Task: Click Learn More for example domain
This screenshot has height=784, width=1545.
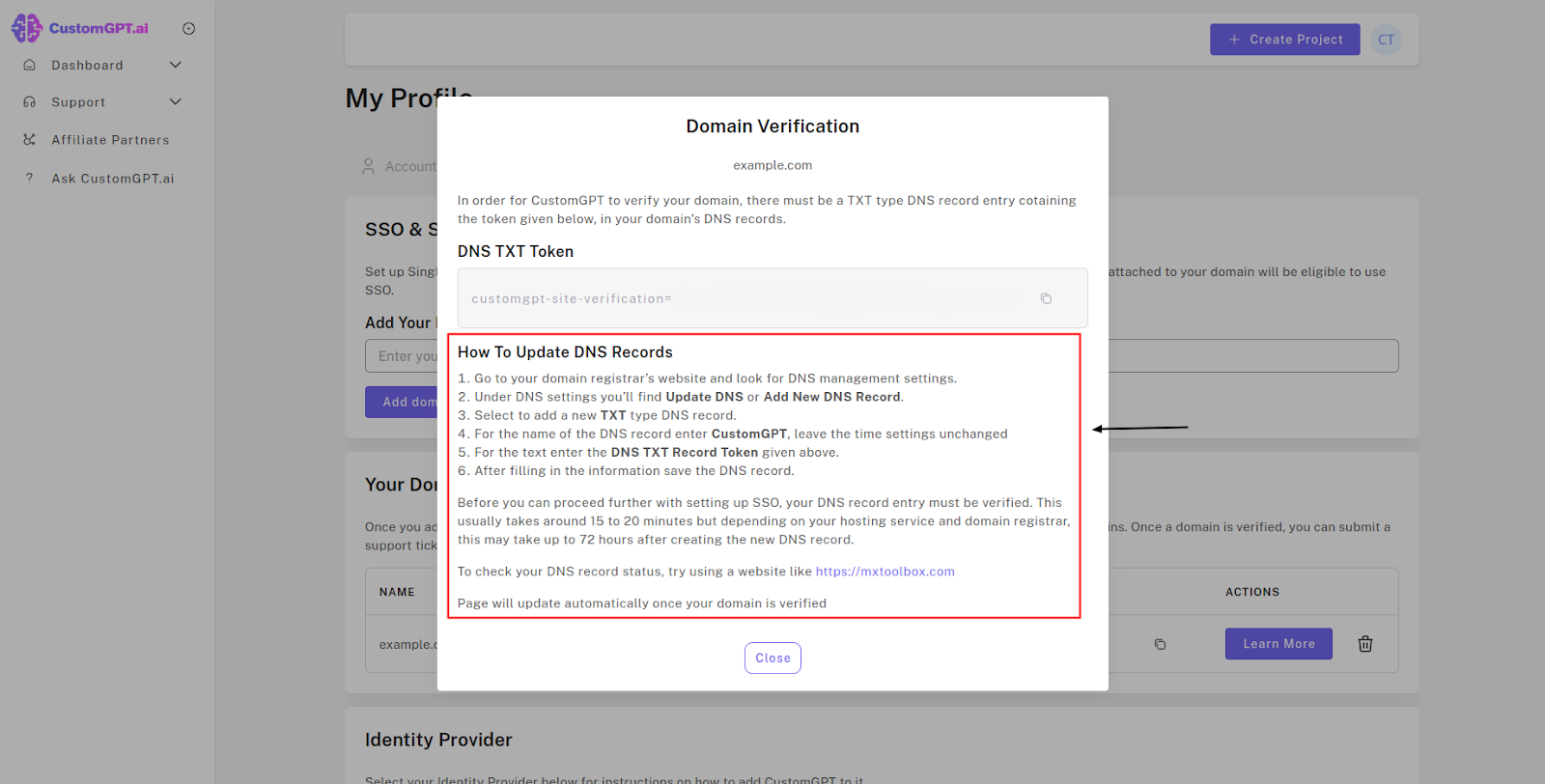Action: coord(1278,644)
